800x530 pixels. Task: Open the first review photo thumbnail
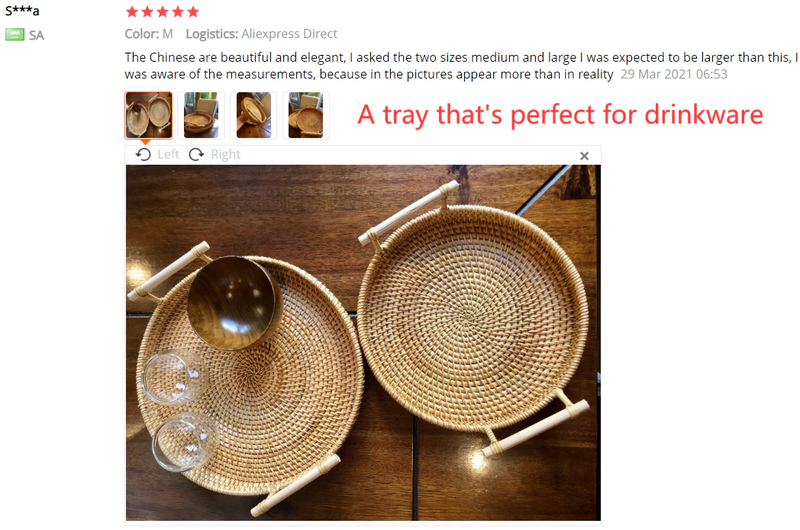click(149, 115)
